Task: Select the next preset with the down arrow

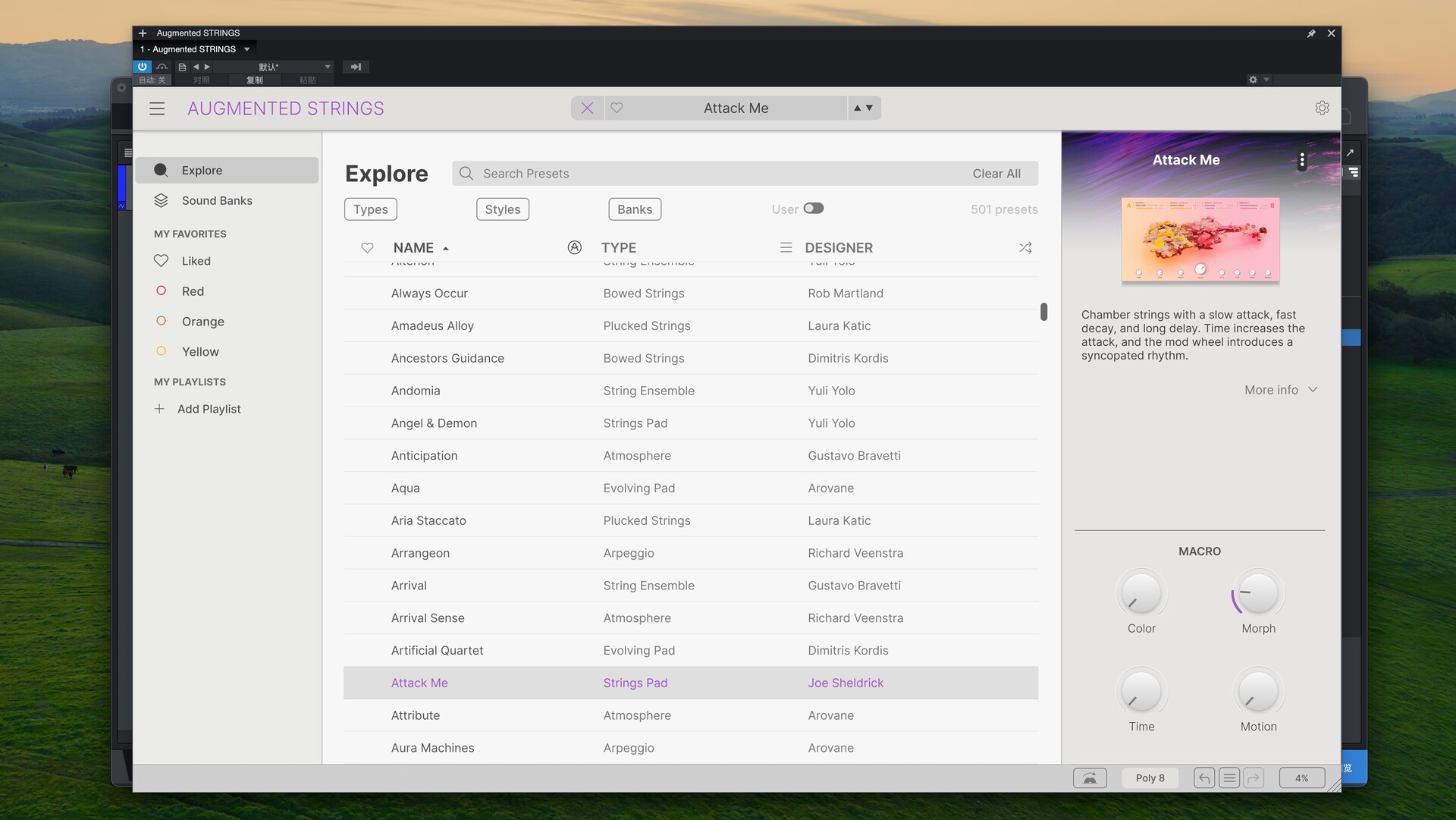Action: pos(869,108)
